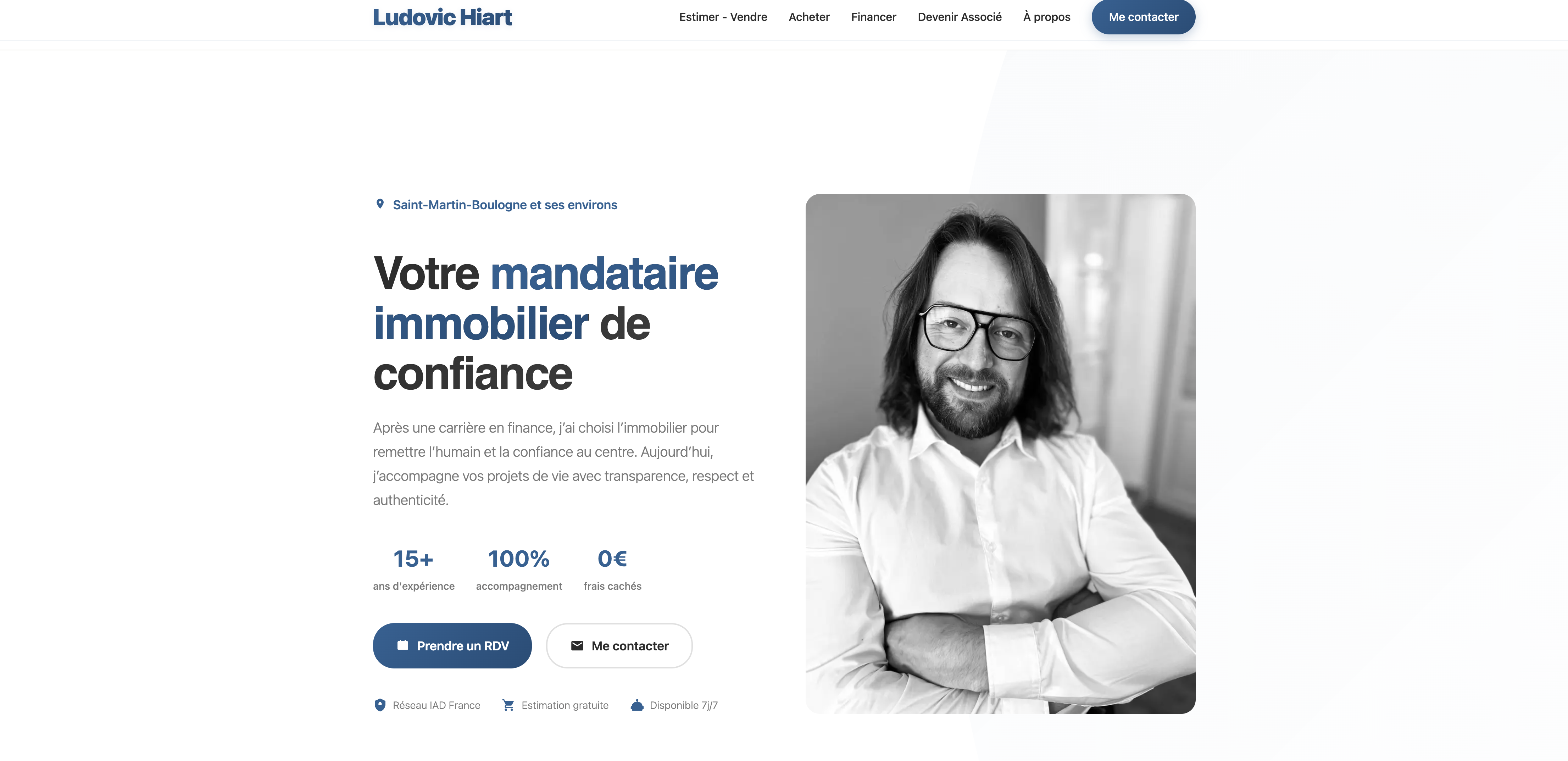Click the shopping cart icon beside Estimation gratuite

tap(508, 704)
